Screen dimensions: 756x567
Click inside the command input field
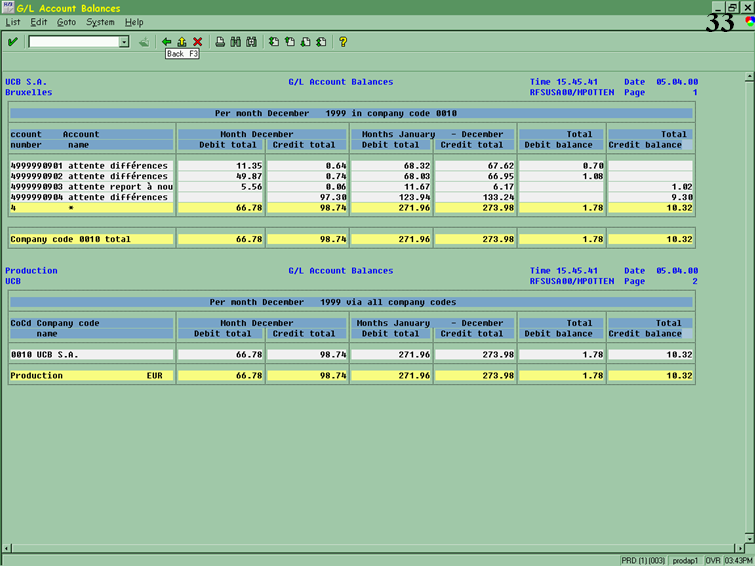click(73, 42)
